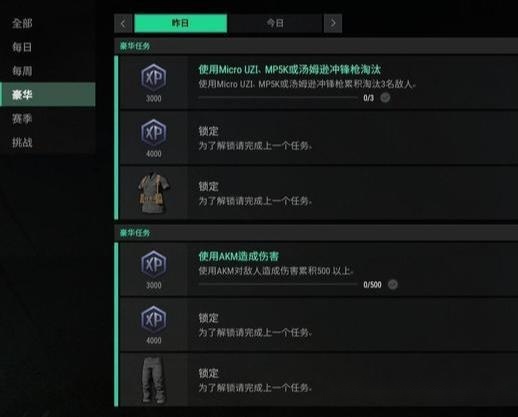The height and width of the screenshot is (417, 518).
Task: Open the 使用AKM造成伤害 mission title
Action: pos(238,256)
